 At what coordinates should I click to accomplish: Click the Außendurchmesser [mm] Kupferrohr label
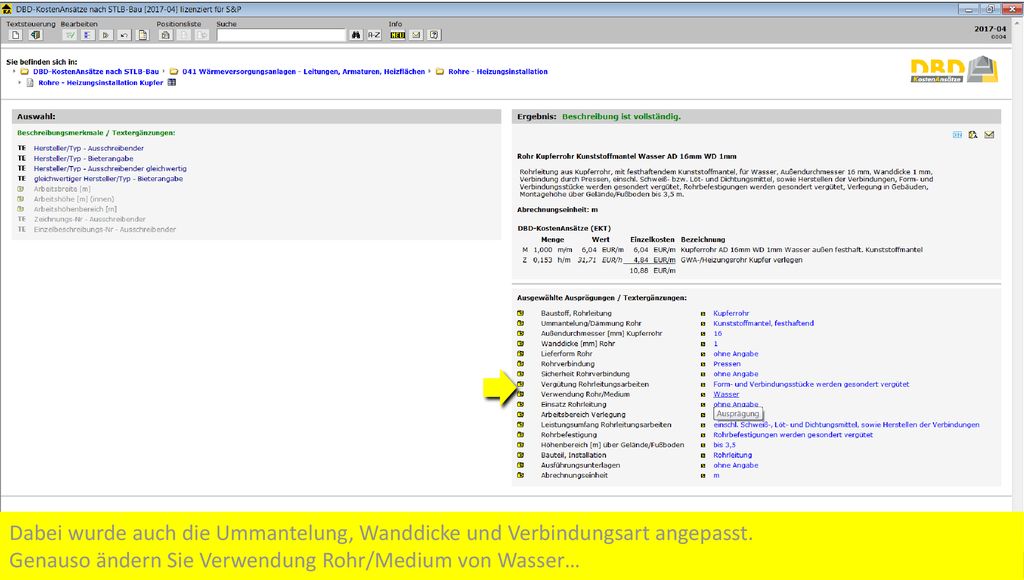(x=601, y=334)
